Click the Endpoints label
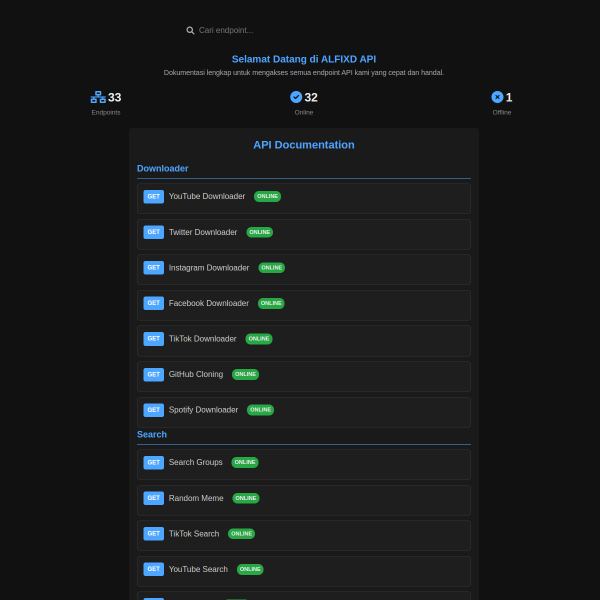The width and height of the screenshot is (600, 600). point(106,112)
